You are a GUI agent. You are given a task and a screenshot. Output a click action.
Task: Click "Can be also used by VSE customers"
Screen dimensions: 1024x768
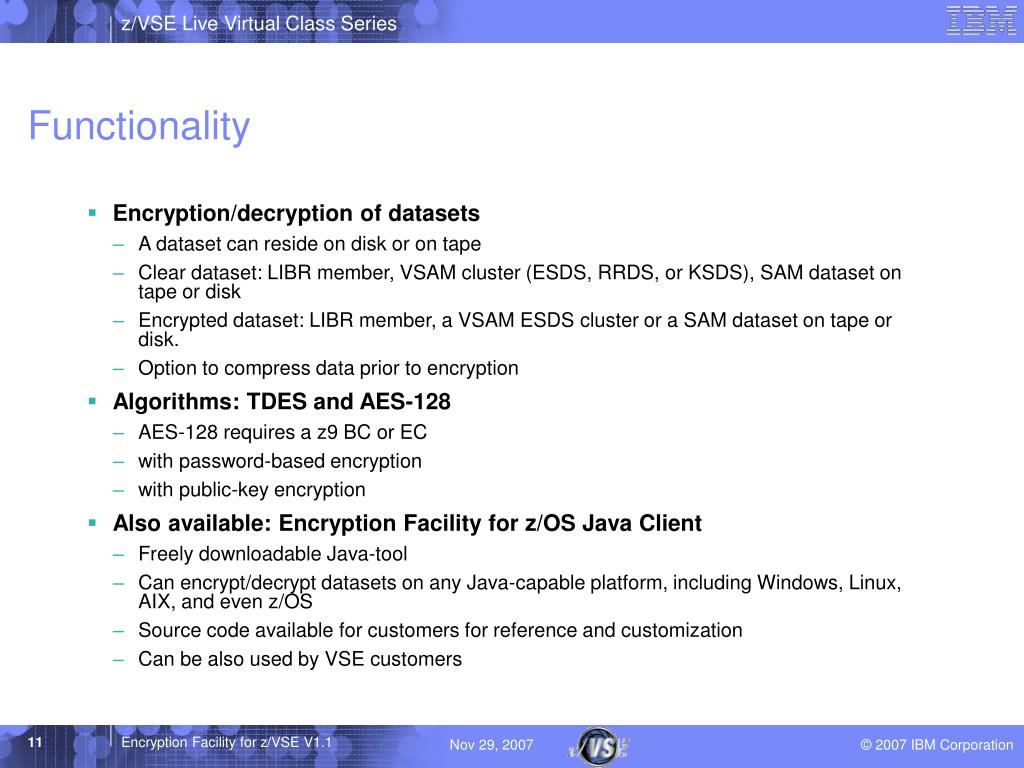tap(300, 659)
